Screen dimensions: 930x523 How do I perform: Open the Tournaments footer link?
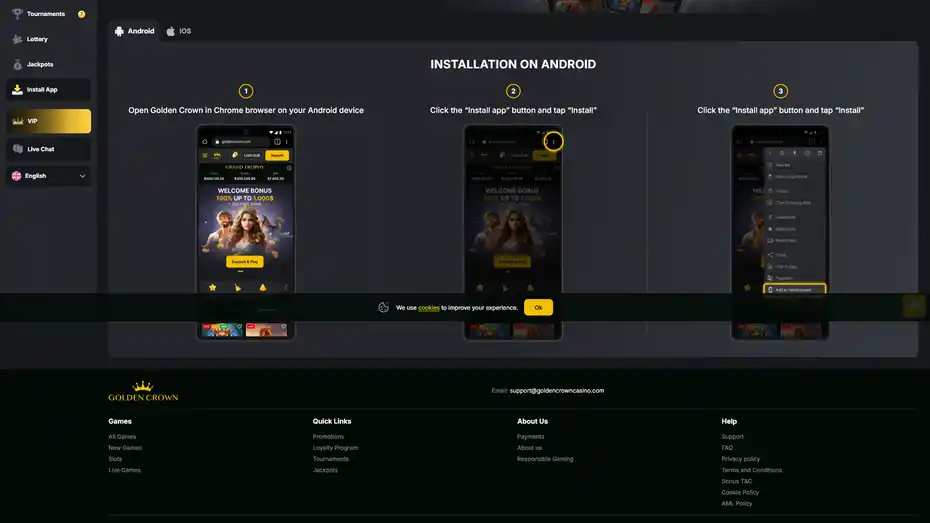coord(331,459)
